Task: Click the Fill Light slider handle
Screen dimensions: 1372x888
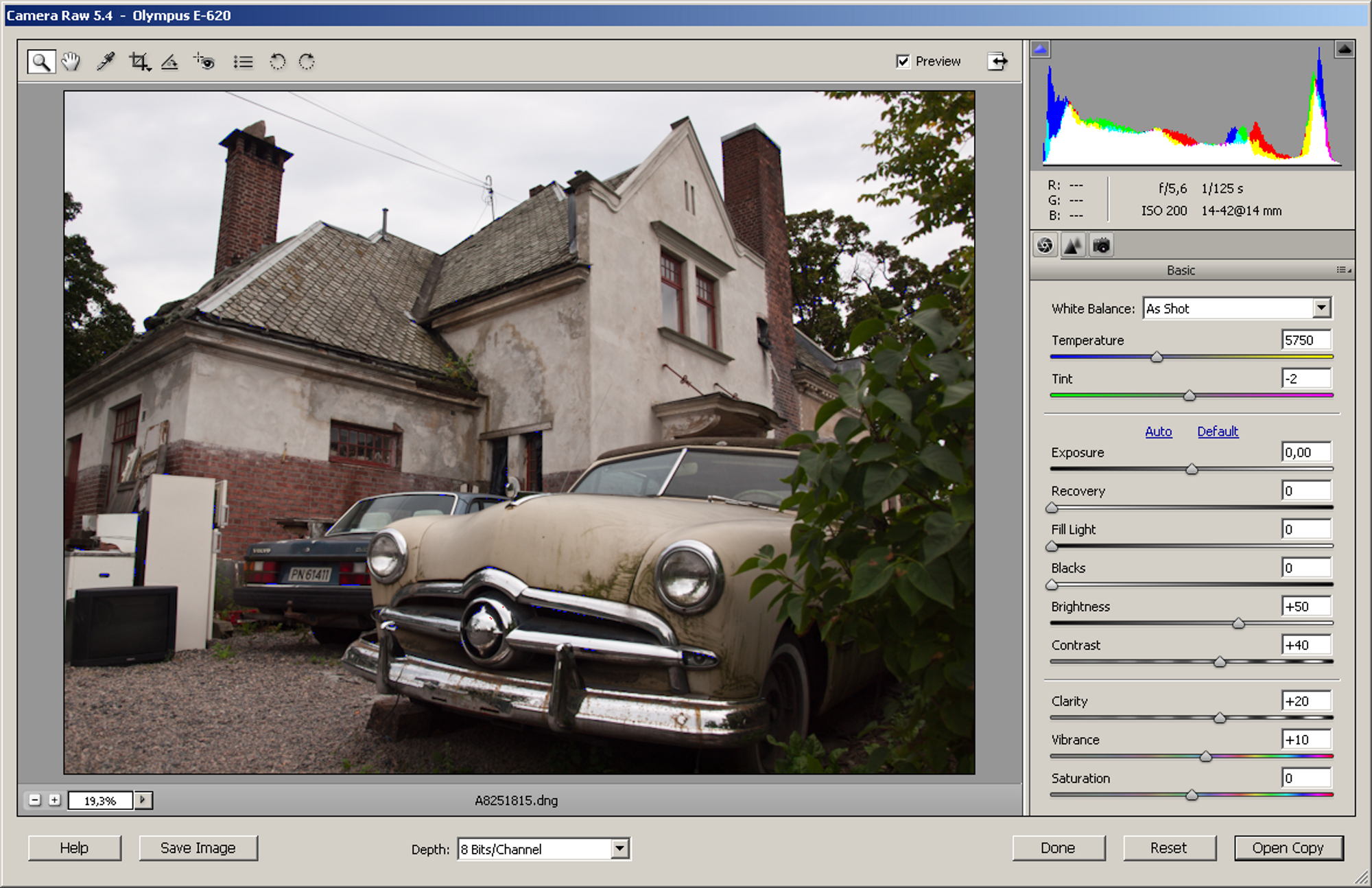Action: pyautogui.click(x=1052, y=546)
